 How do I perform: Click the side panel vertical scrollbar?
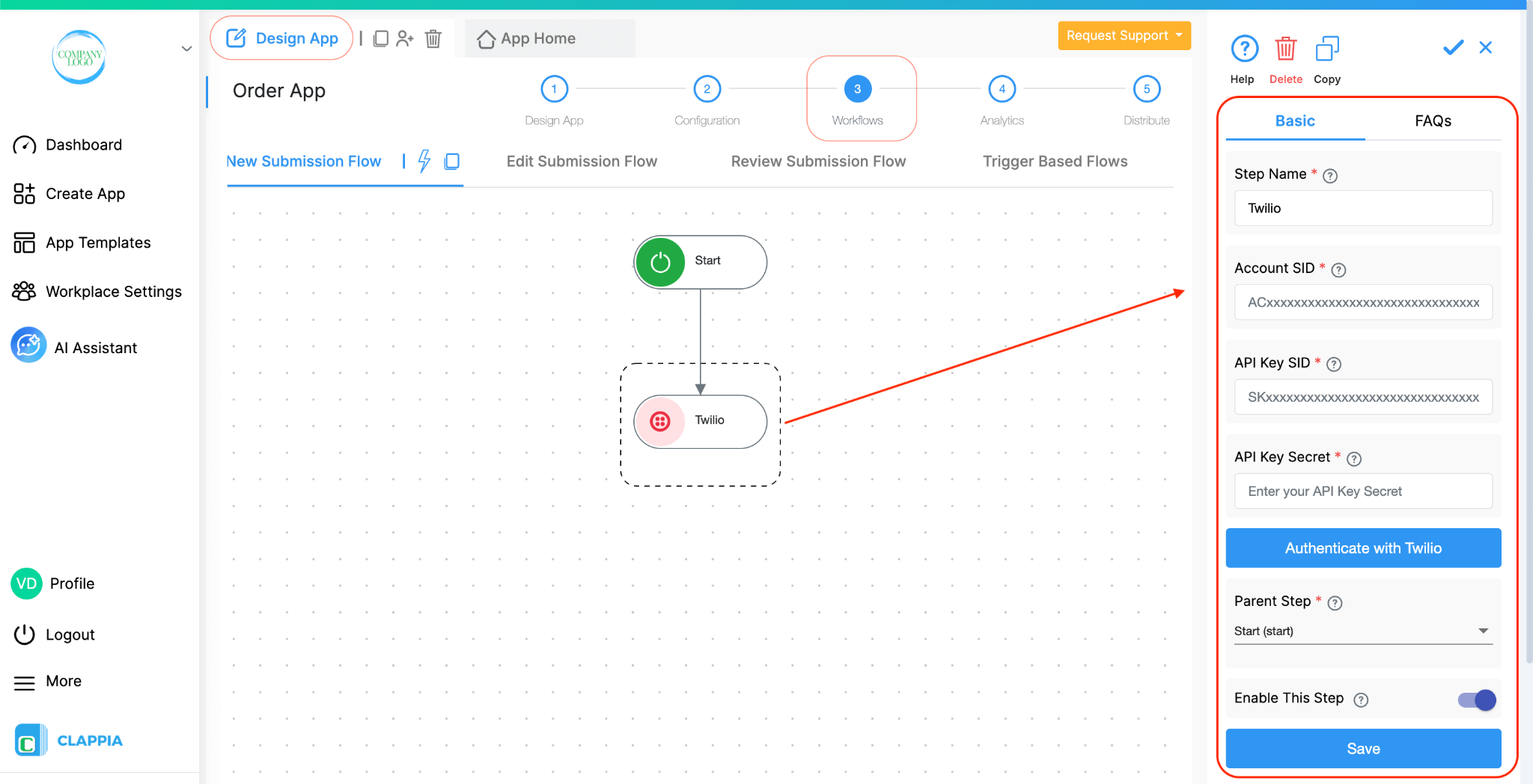[1529, 337]
